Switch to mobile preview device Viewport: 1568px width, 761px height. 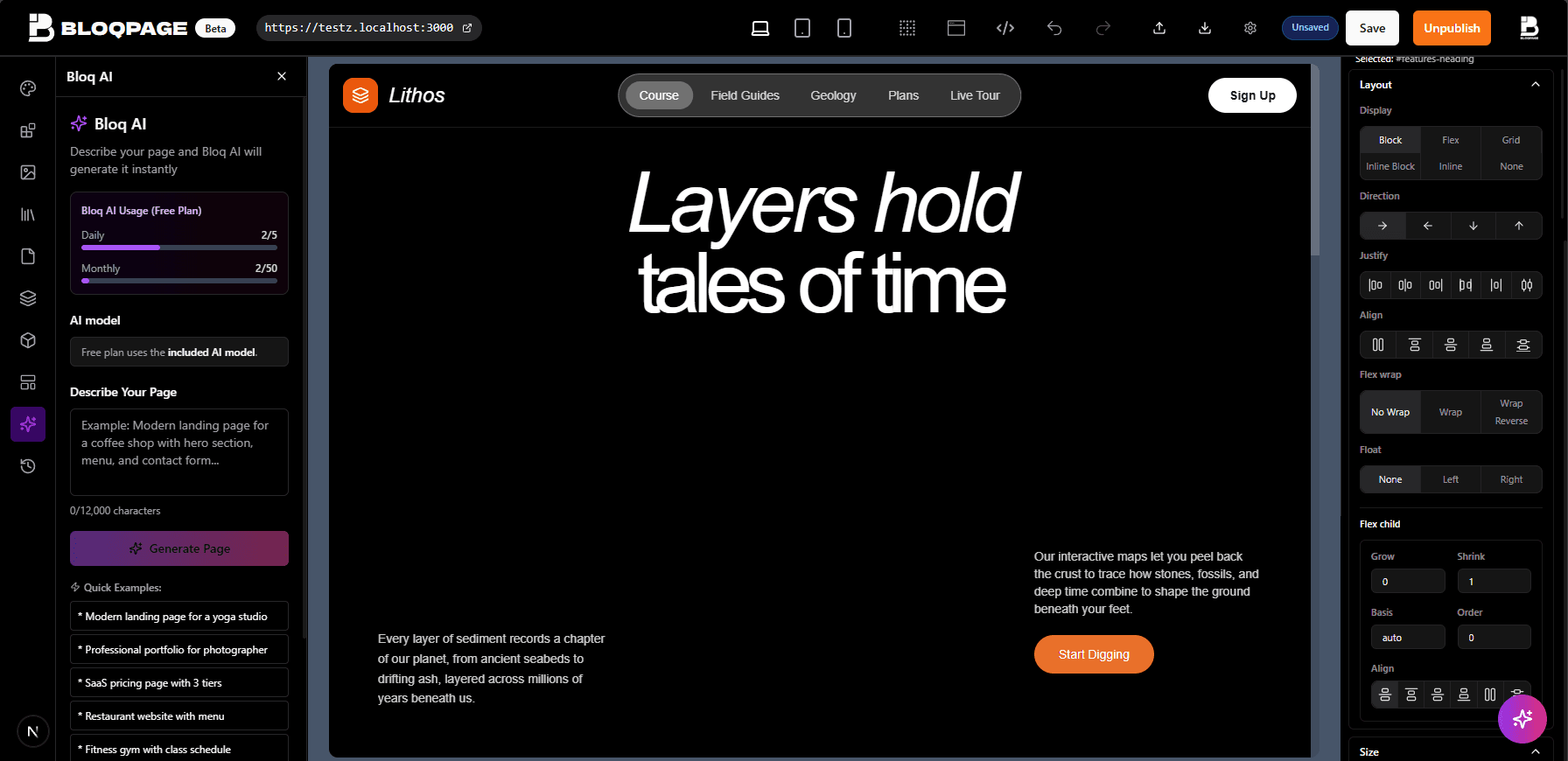click(x=844, y=28)
